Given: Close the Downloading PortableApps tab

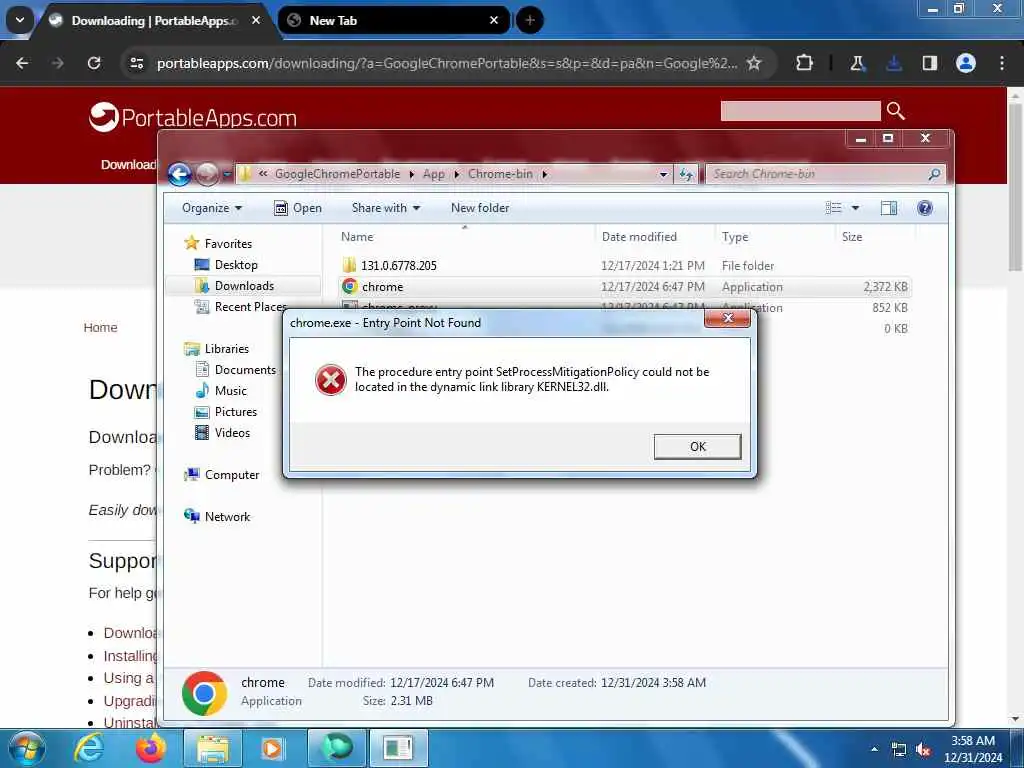Looking at the screenshot, I should (x=256, y=20).
